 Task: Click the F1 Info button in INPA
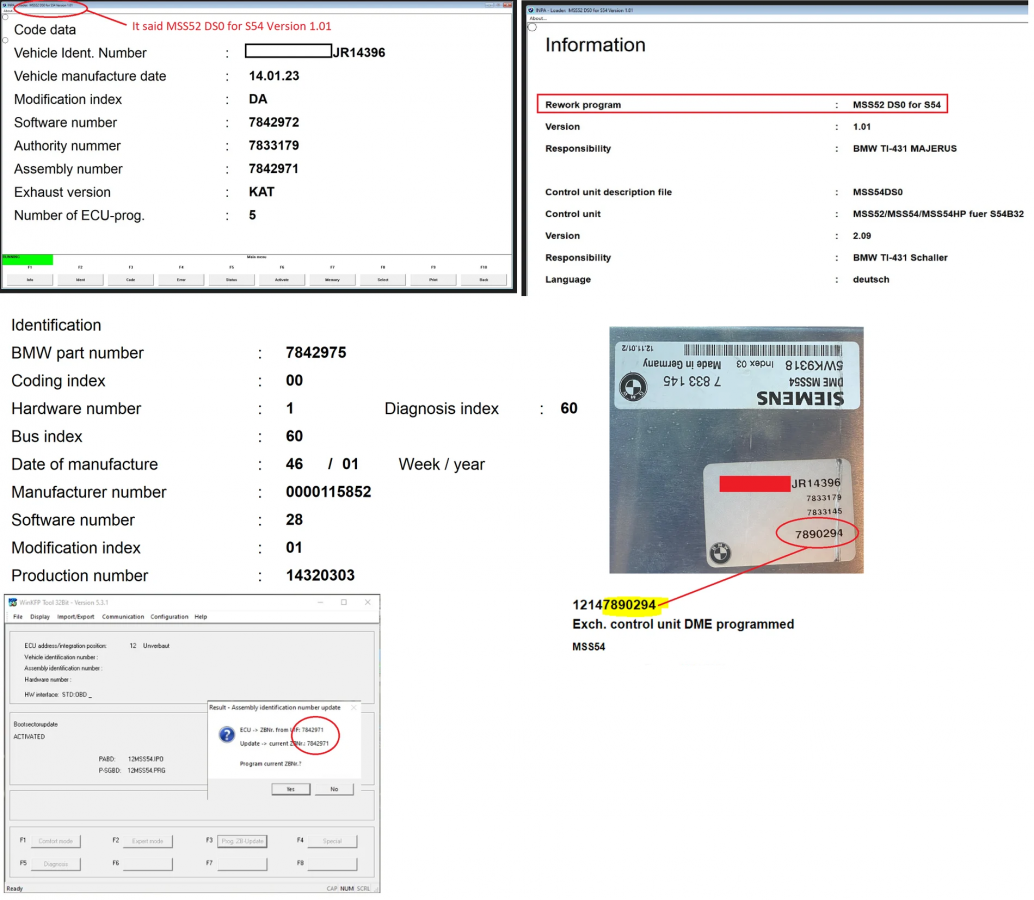coord(30,280)
